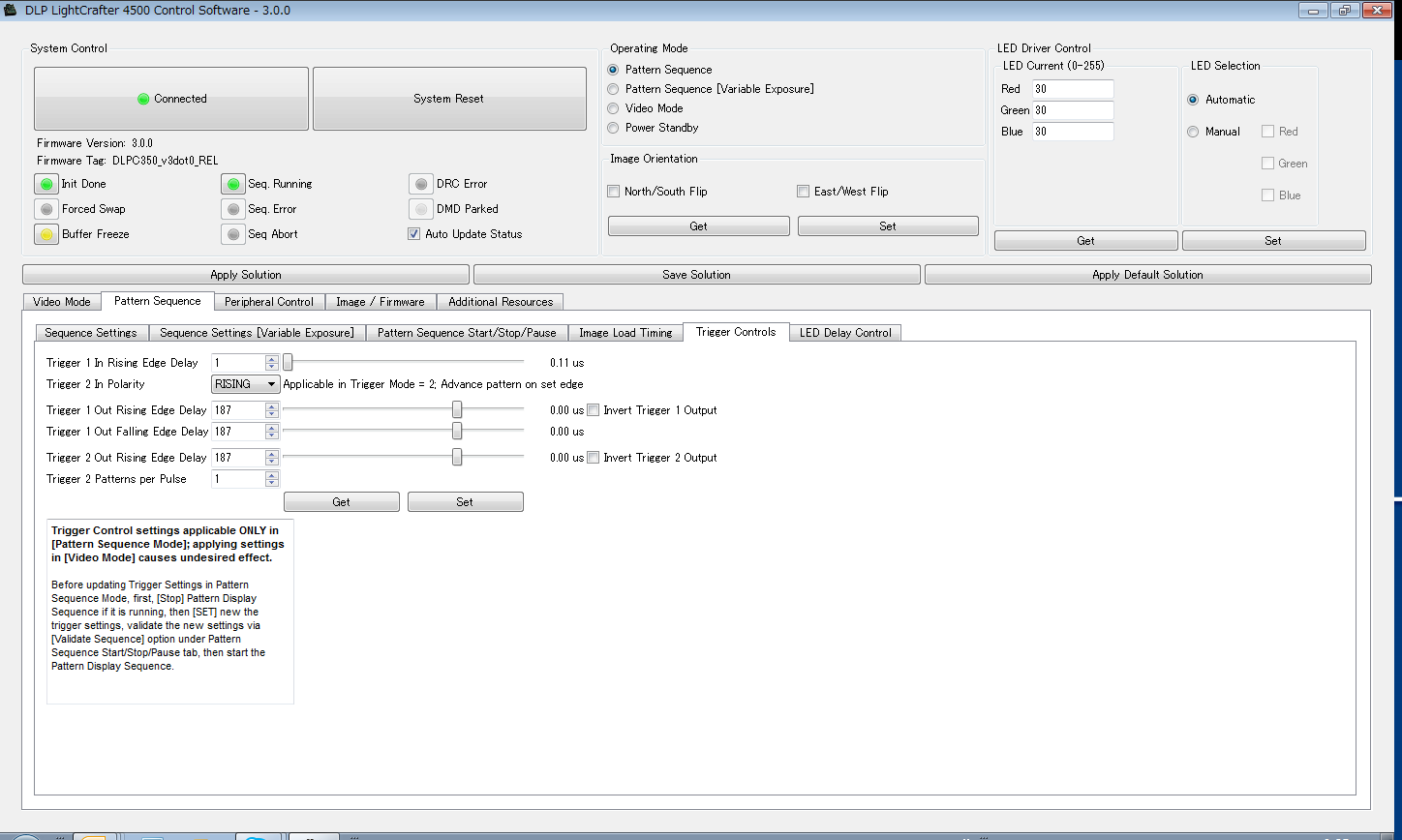This screenshot has height=840, width=1402.
Task: Increment Trigger 2 Out Rising Edge Delay
Action: click(272, 454)
